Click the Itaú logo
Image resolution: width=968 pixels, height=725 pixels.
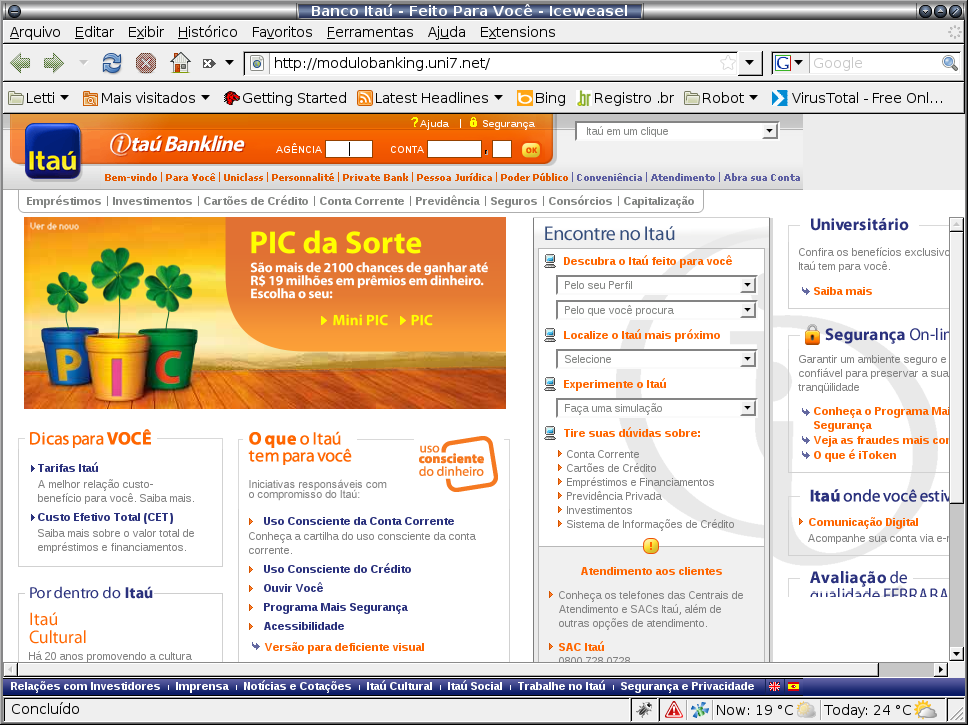[x=52, y=152]
